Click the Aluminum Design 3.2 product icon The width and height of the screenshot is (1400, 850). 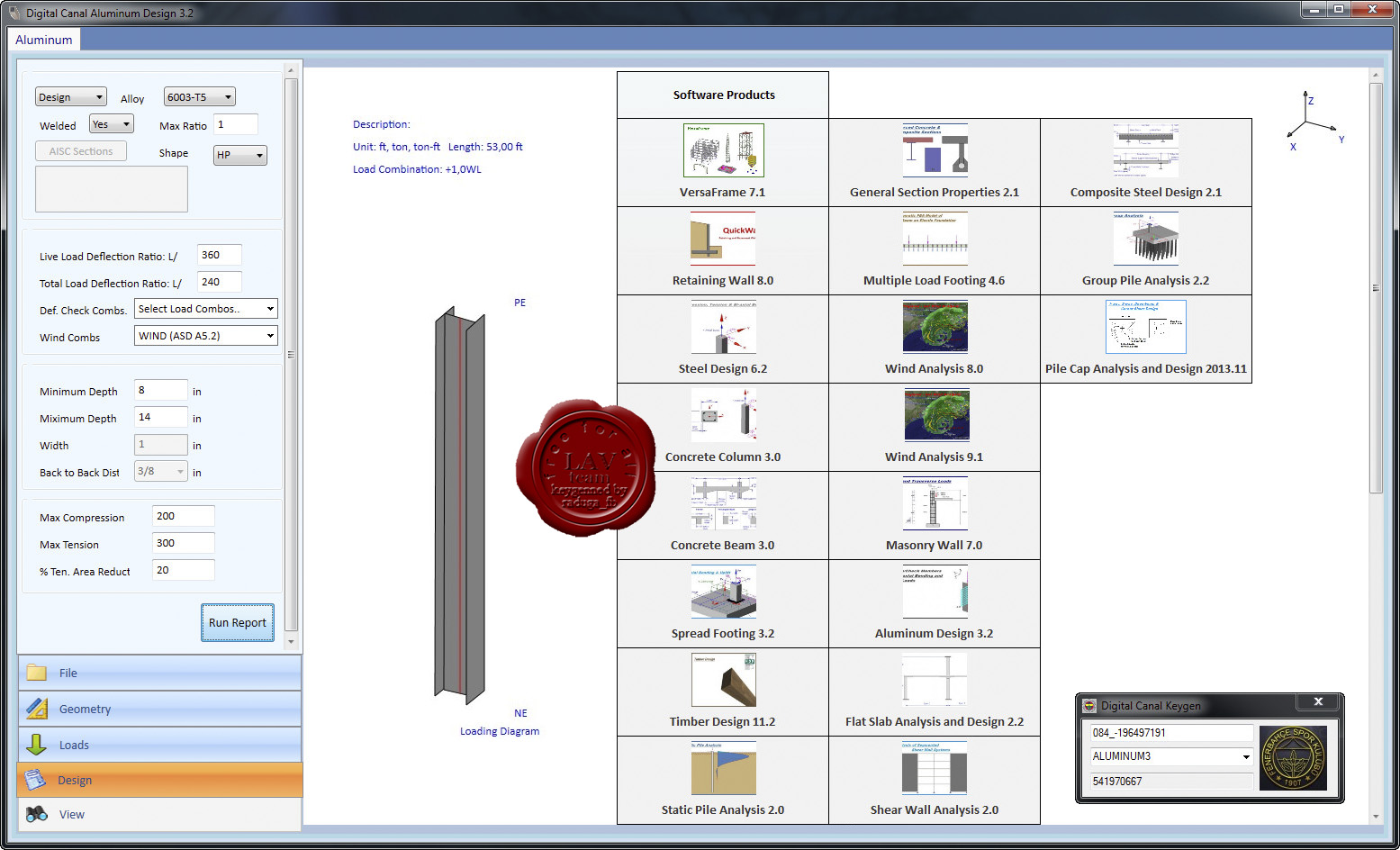(935, 592)
